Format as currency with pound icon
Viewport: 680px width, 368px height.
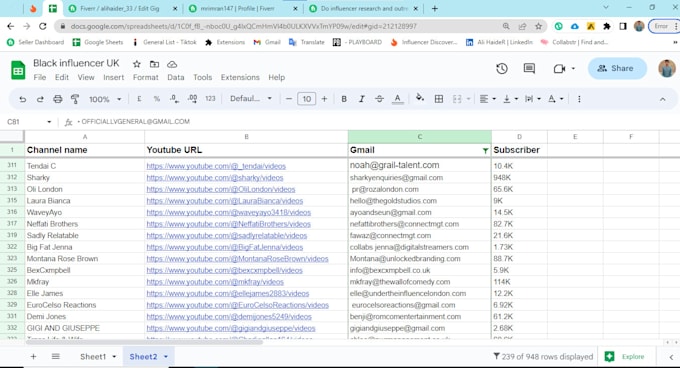click(x=139, y=99)
